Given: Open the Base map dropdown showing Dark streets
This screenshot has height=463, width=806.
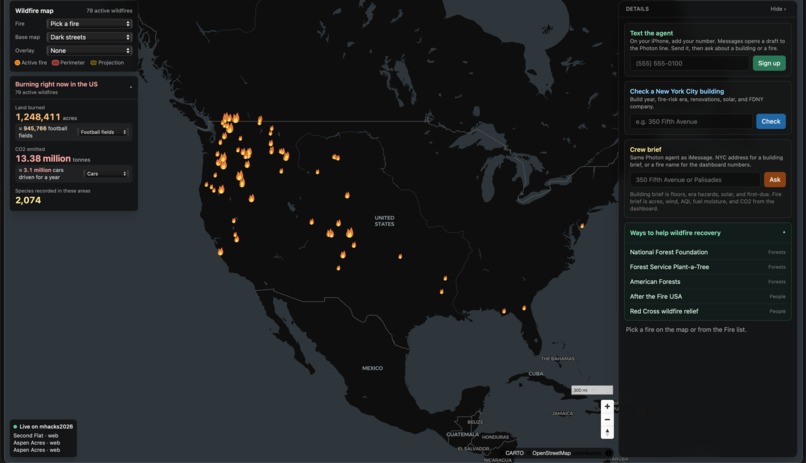Looking at the screenshot, I should point(89,37).
